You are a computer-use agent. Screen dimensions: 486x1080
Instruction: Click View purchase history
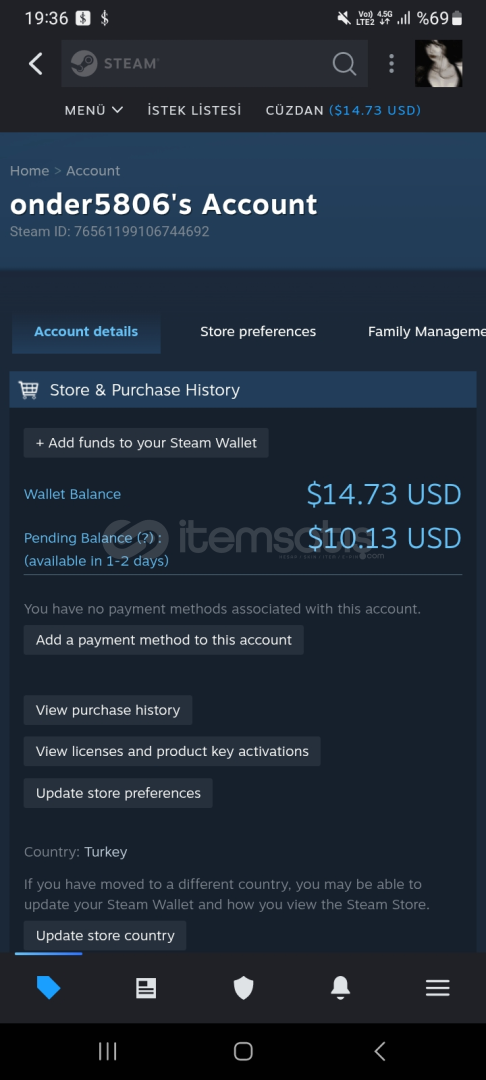(108, 710)
